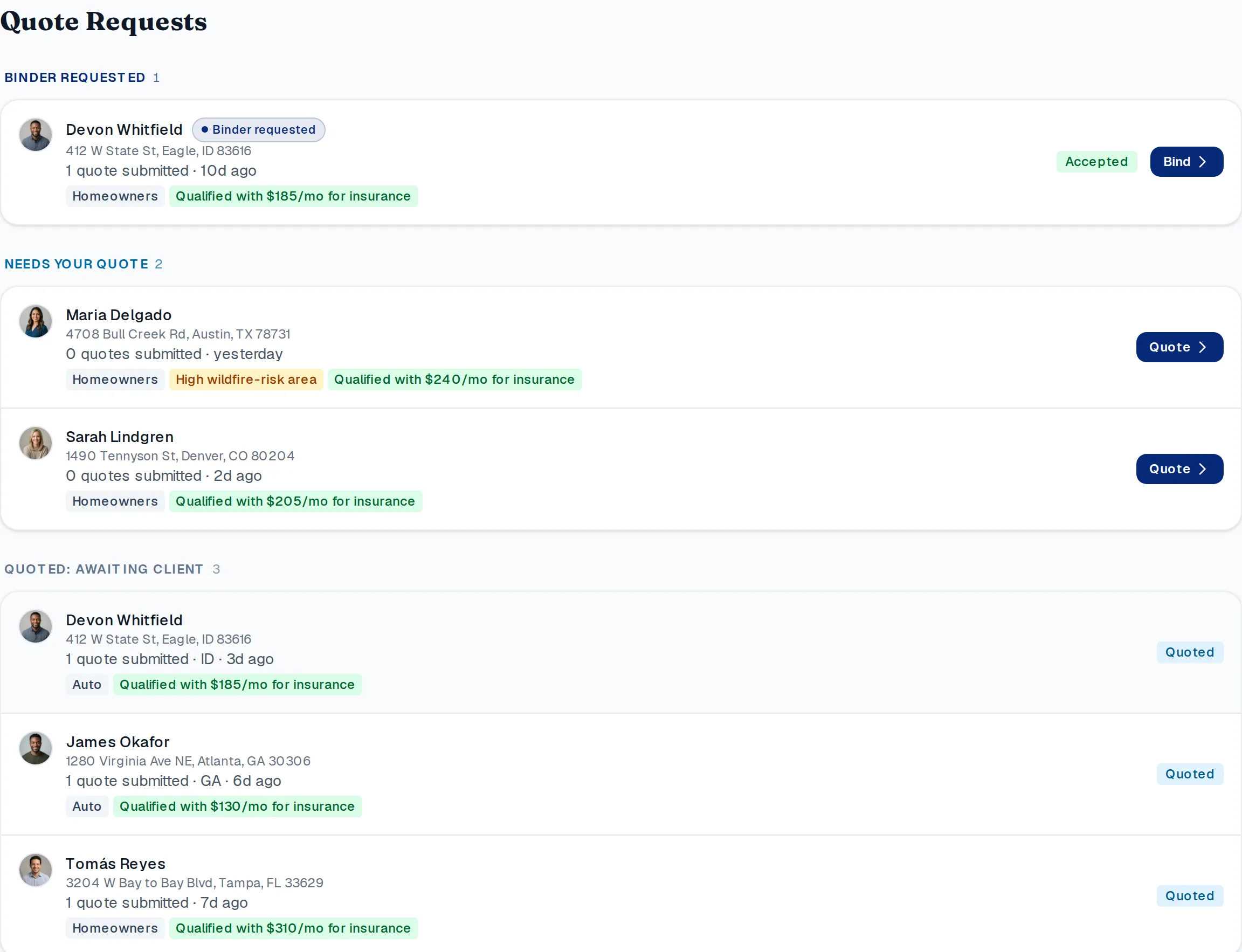
Task: Click the 'QUOTED: AWAITING CLIENT' section heading
Action: pyautogui.click(x=103, y=569)
